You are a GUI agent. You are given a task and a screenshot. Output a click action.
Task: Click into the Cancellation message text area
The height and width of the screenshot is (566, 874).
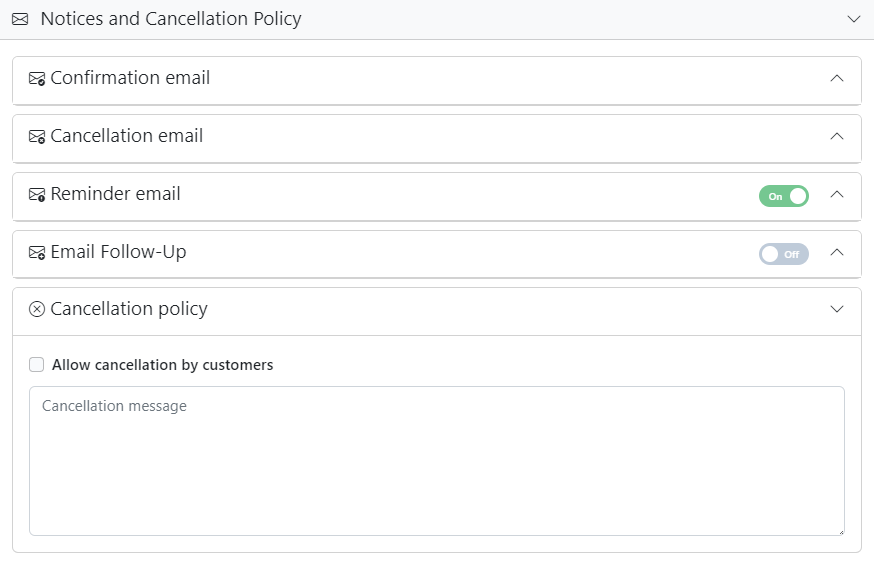436,461
